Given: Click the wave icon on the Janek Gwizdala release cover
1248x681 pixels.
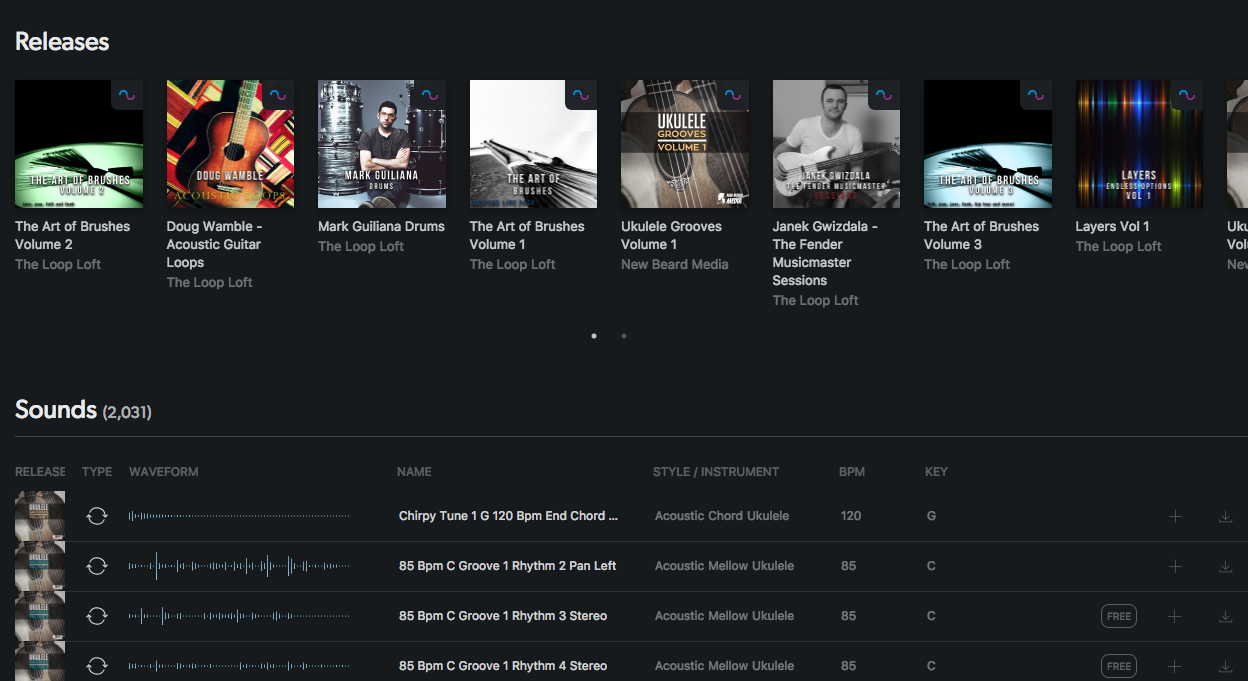Looking at the screenshot, I should (x=884, y=94).
